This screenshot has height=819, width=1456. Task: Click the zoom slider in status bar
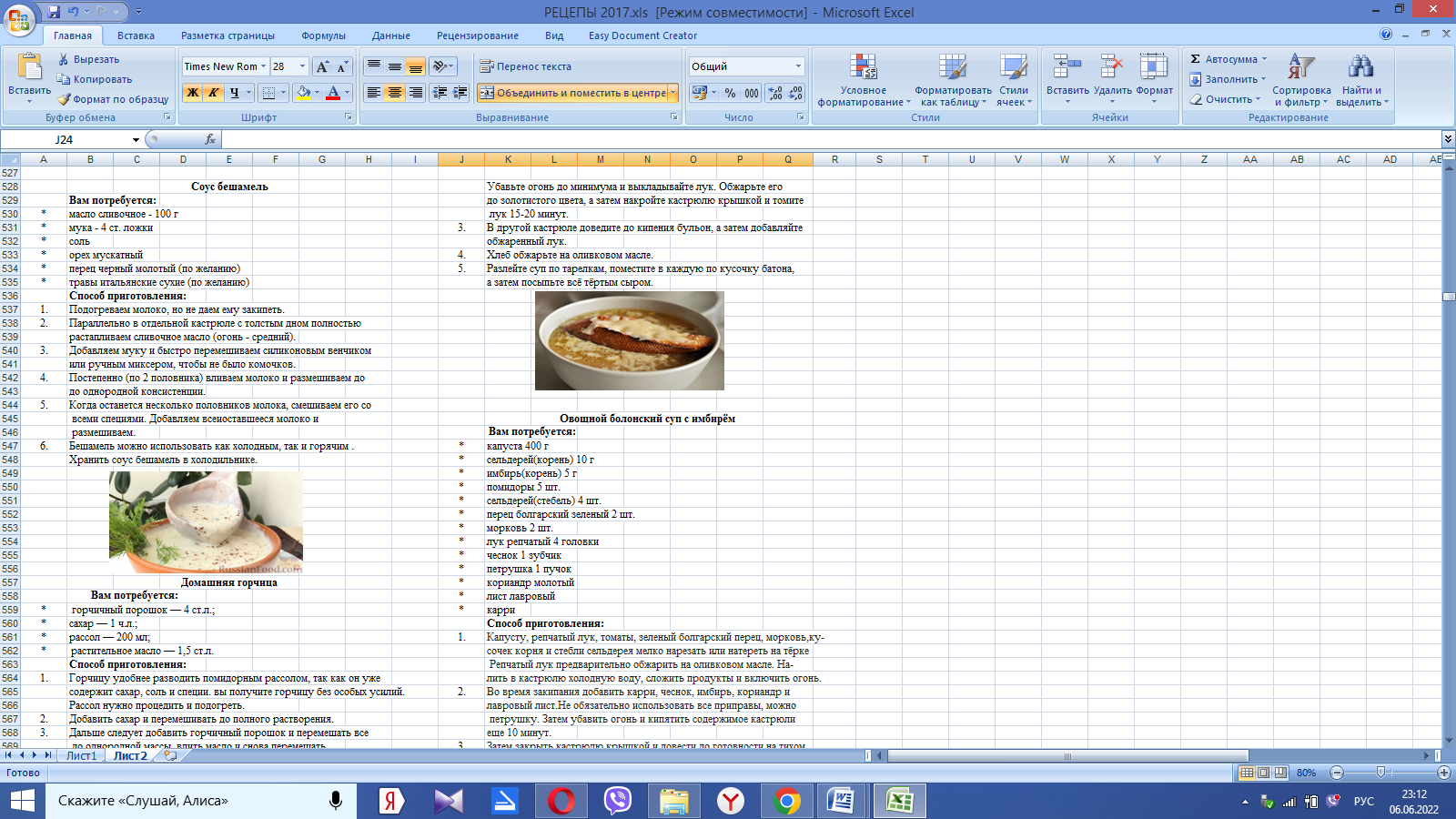coord(1380,773)
